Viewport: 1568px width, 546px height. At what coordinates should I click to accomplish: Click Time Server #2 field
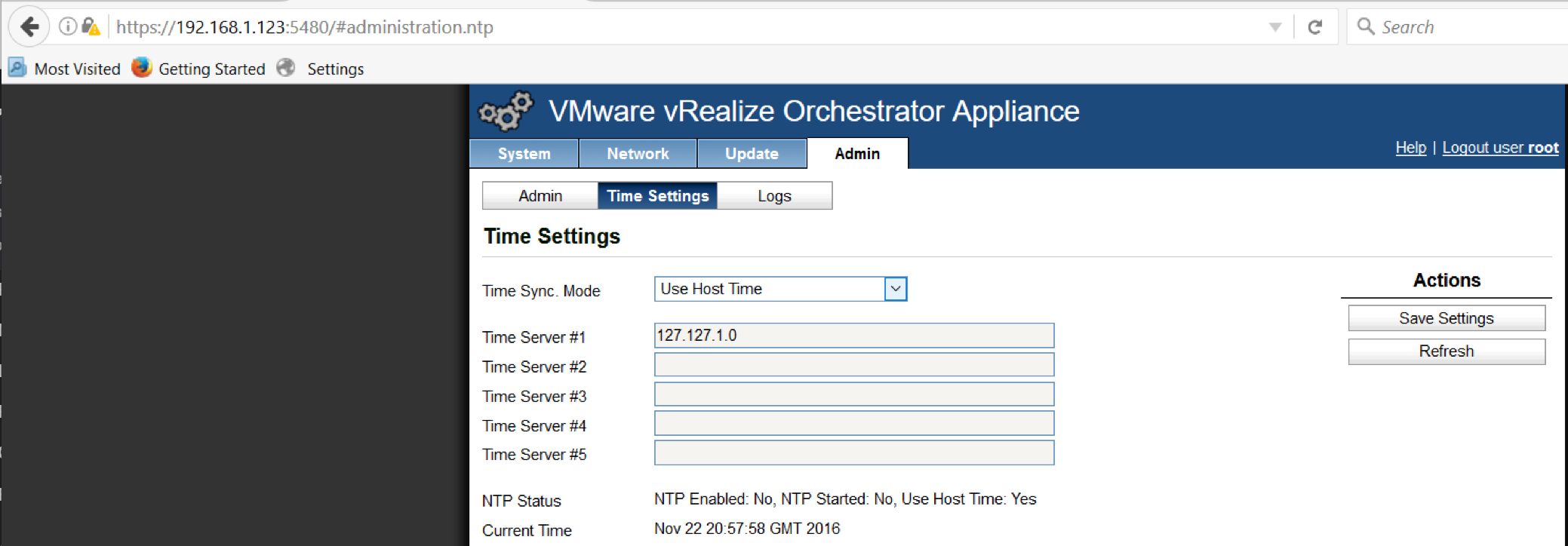click(854, 365)
